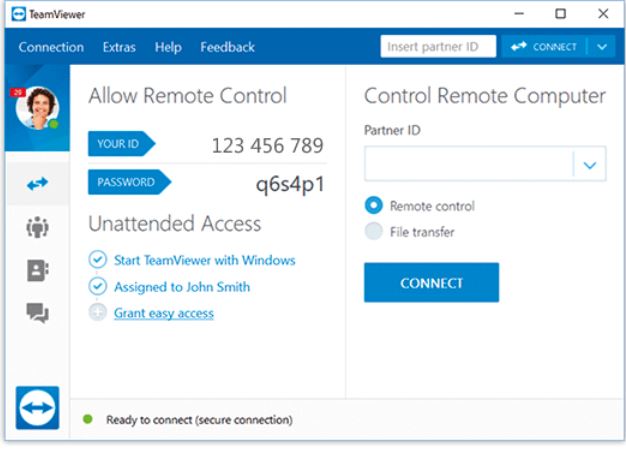626x455 pixels.
Task: Click the green connection status indicator dot
Action: point(88,419)
